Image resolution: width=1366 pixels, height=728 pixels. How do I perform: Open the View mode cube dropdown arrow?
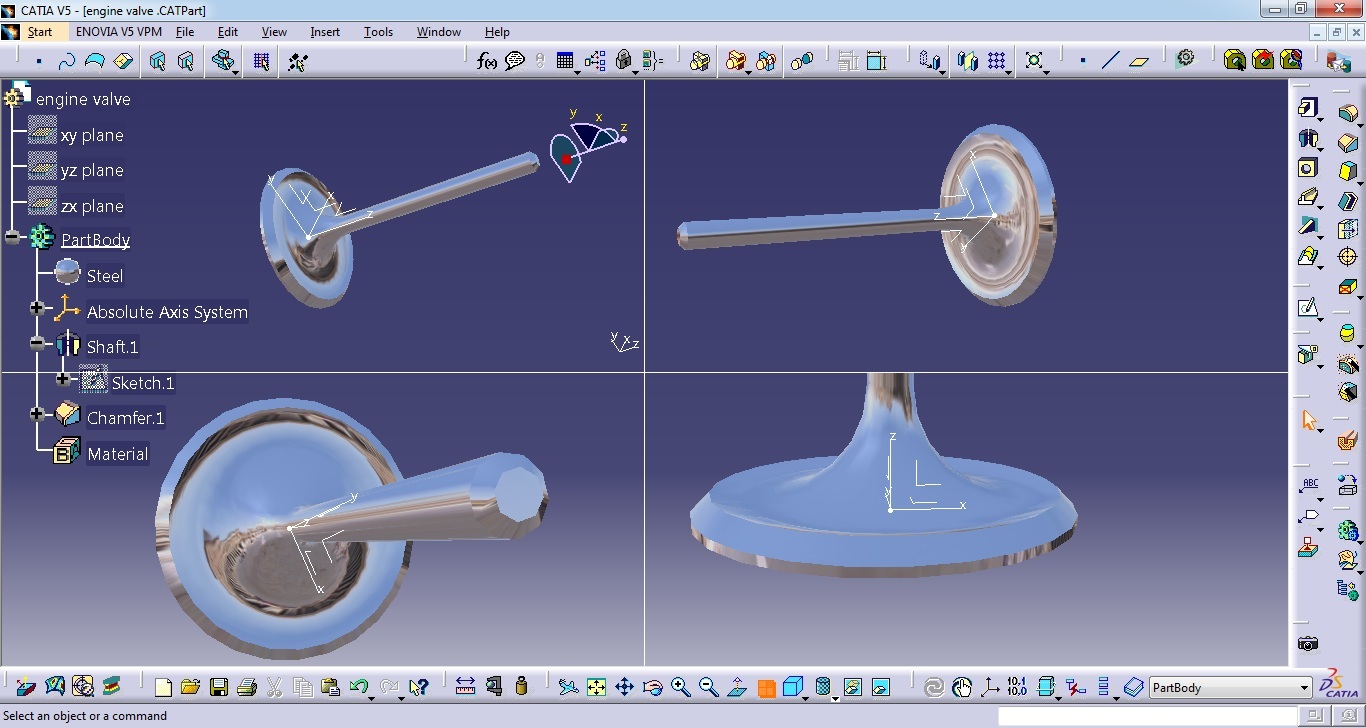807,697
